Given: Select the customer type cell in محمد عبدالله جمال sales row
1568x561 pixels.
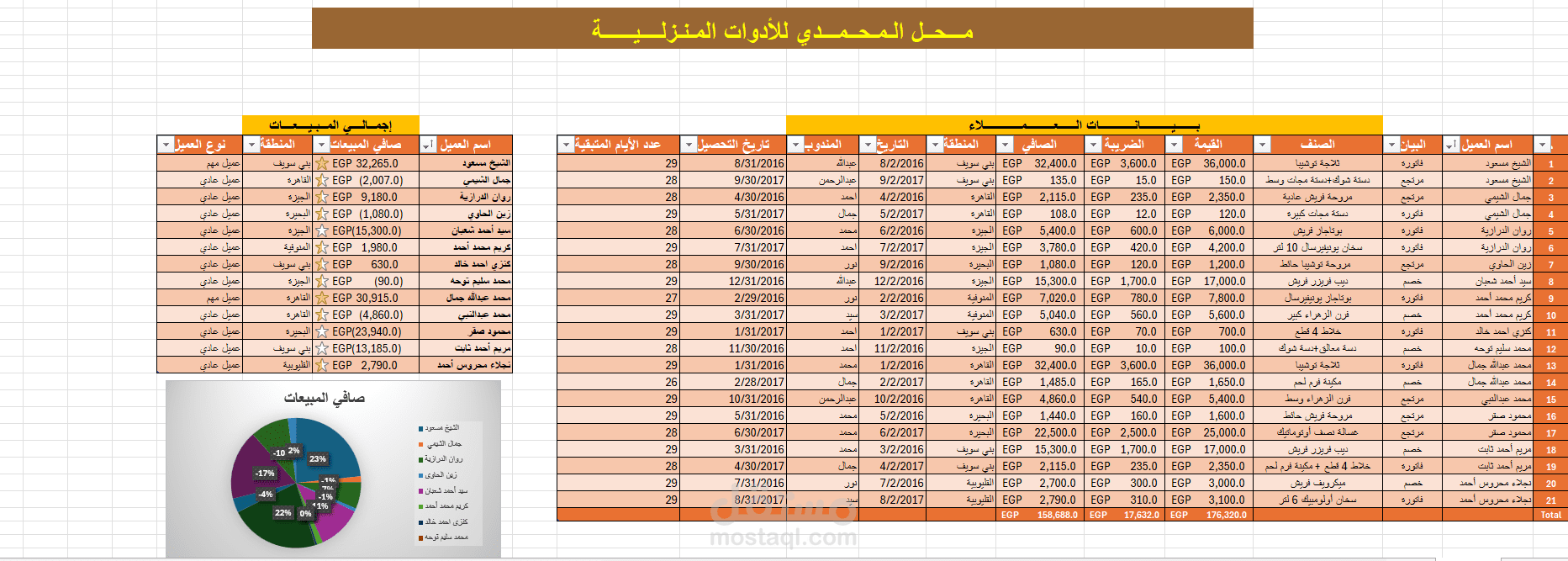Looking at the screenshot, I should (199, 298).
